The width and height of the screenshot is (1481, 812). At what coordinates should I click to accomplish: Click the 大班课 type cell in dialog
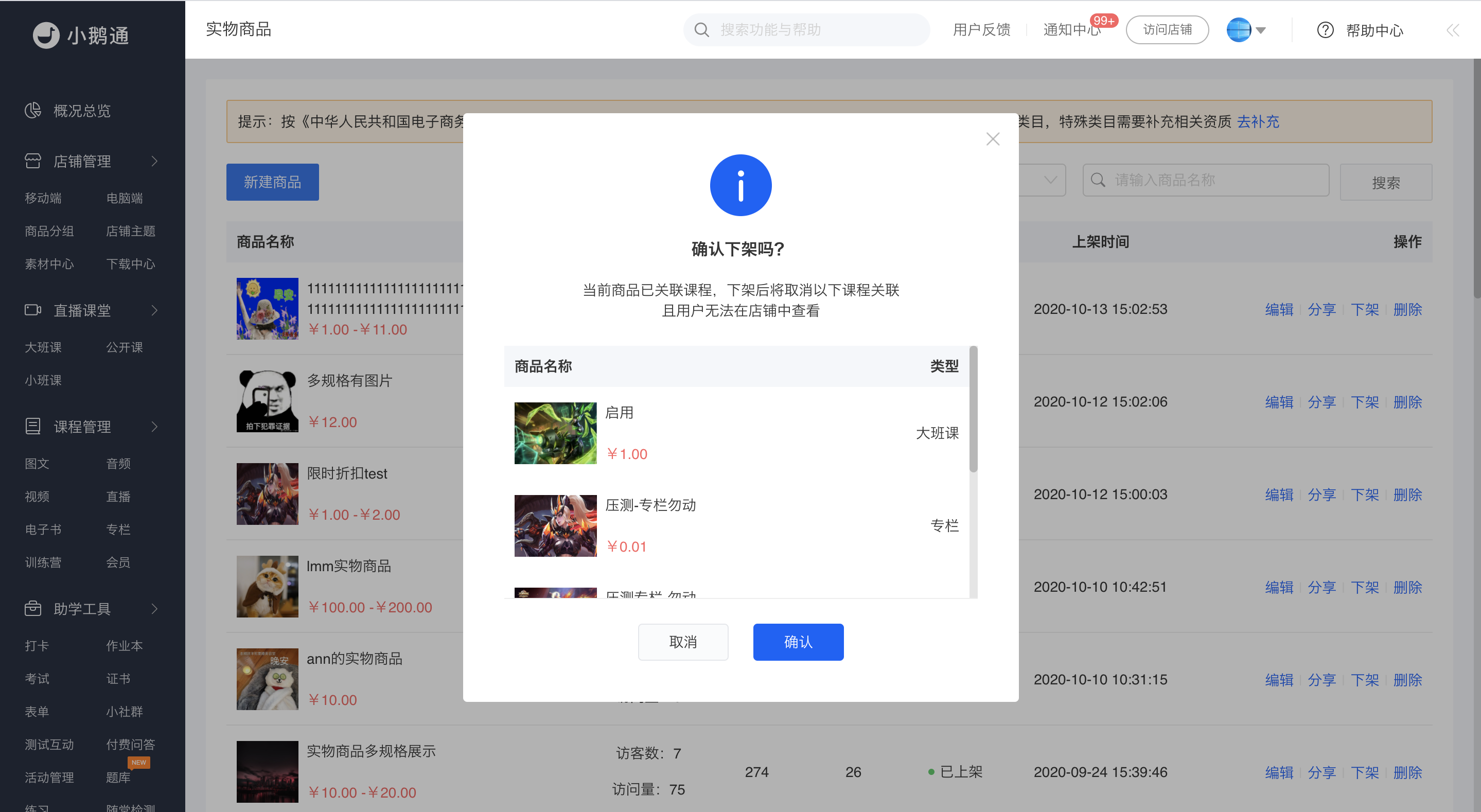coord(937,433)
